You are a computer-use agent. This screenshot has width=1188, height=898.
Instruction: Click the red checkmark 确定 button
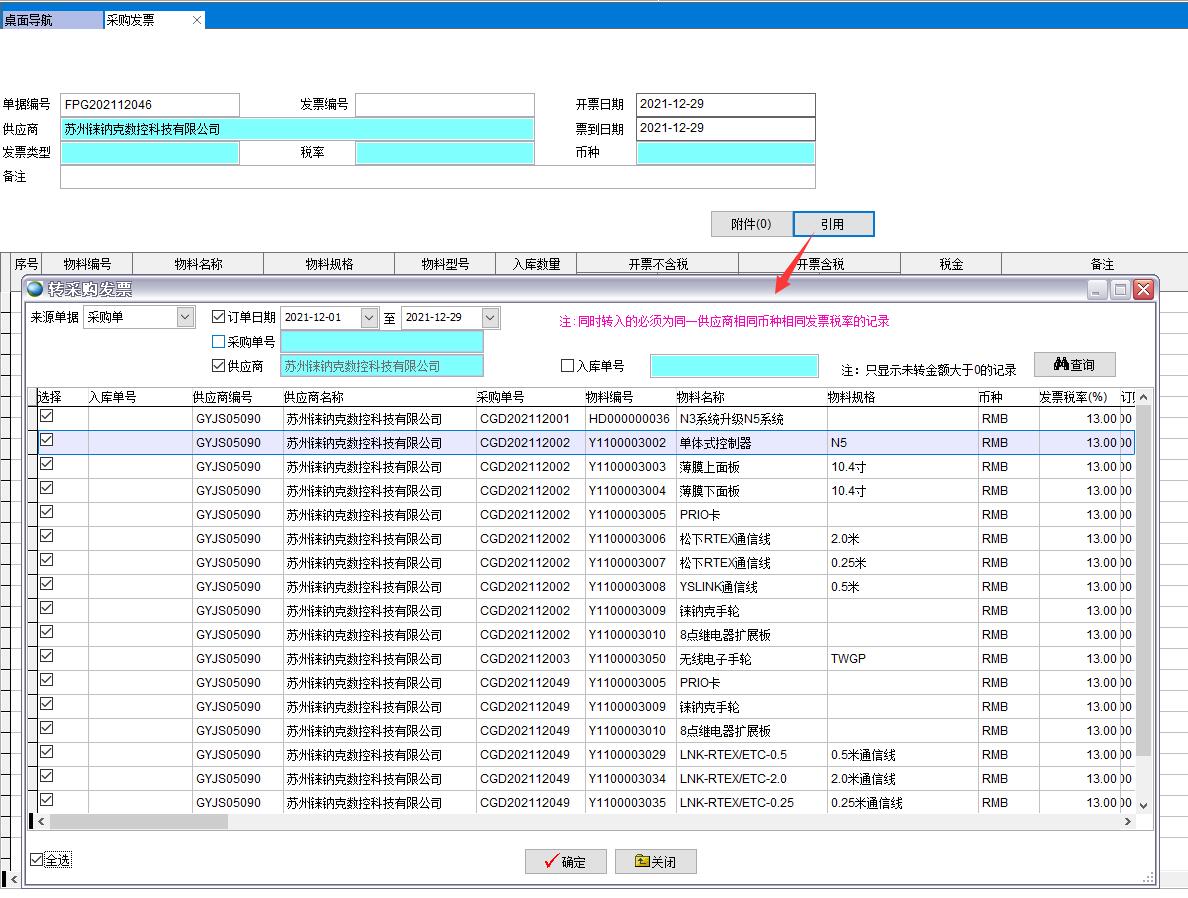click(x=565, y=862)
